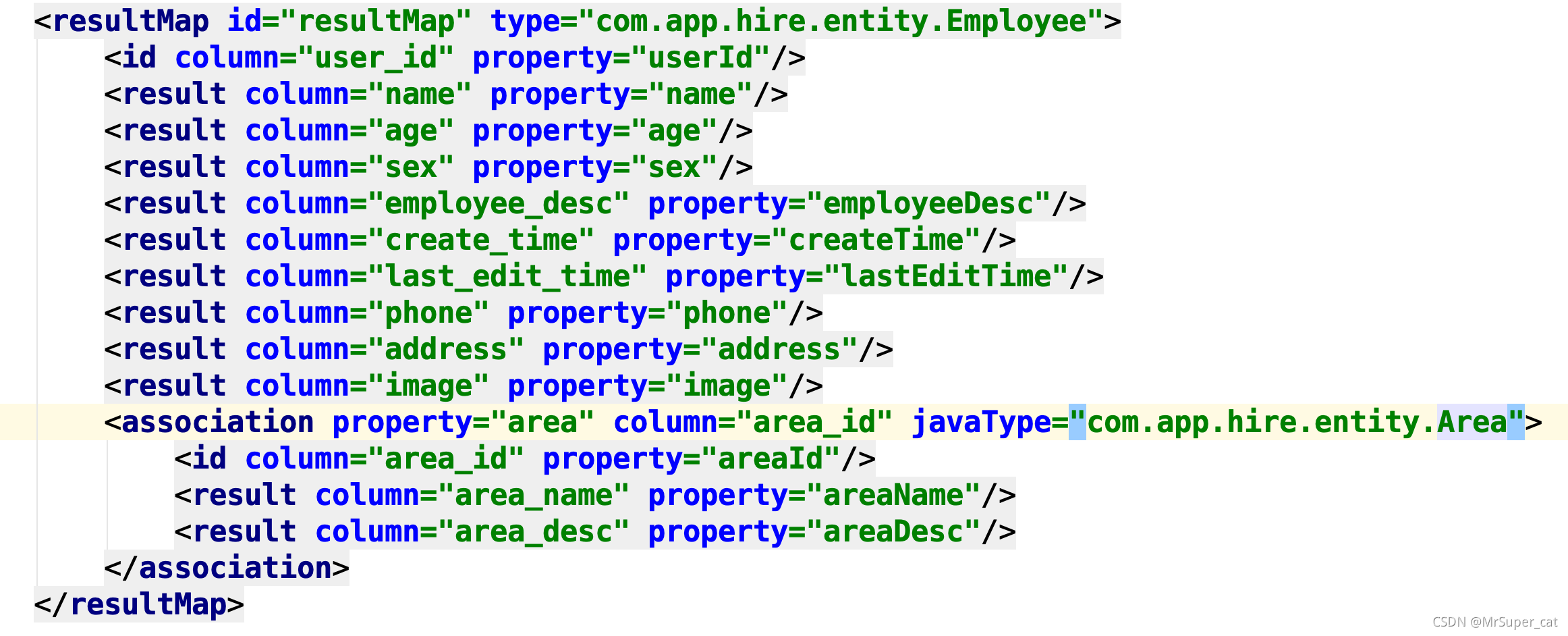Click the association property="area" value
Viewport: 1568px width, 636px height.
click(x=542, y=423)
